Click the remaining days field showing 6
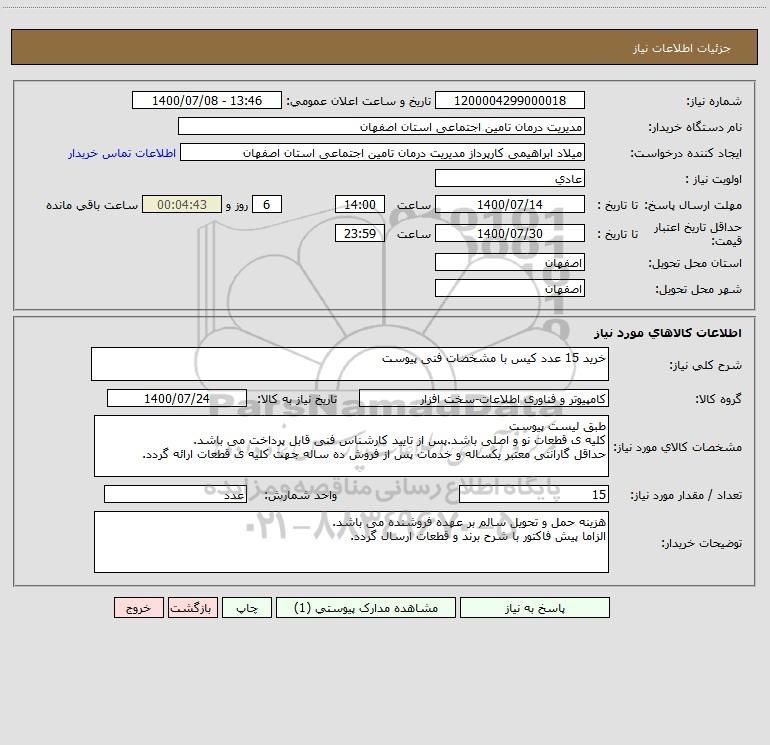 click(267, 204)
